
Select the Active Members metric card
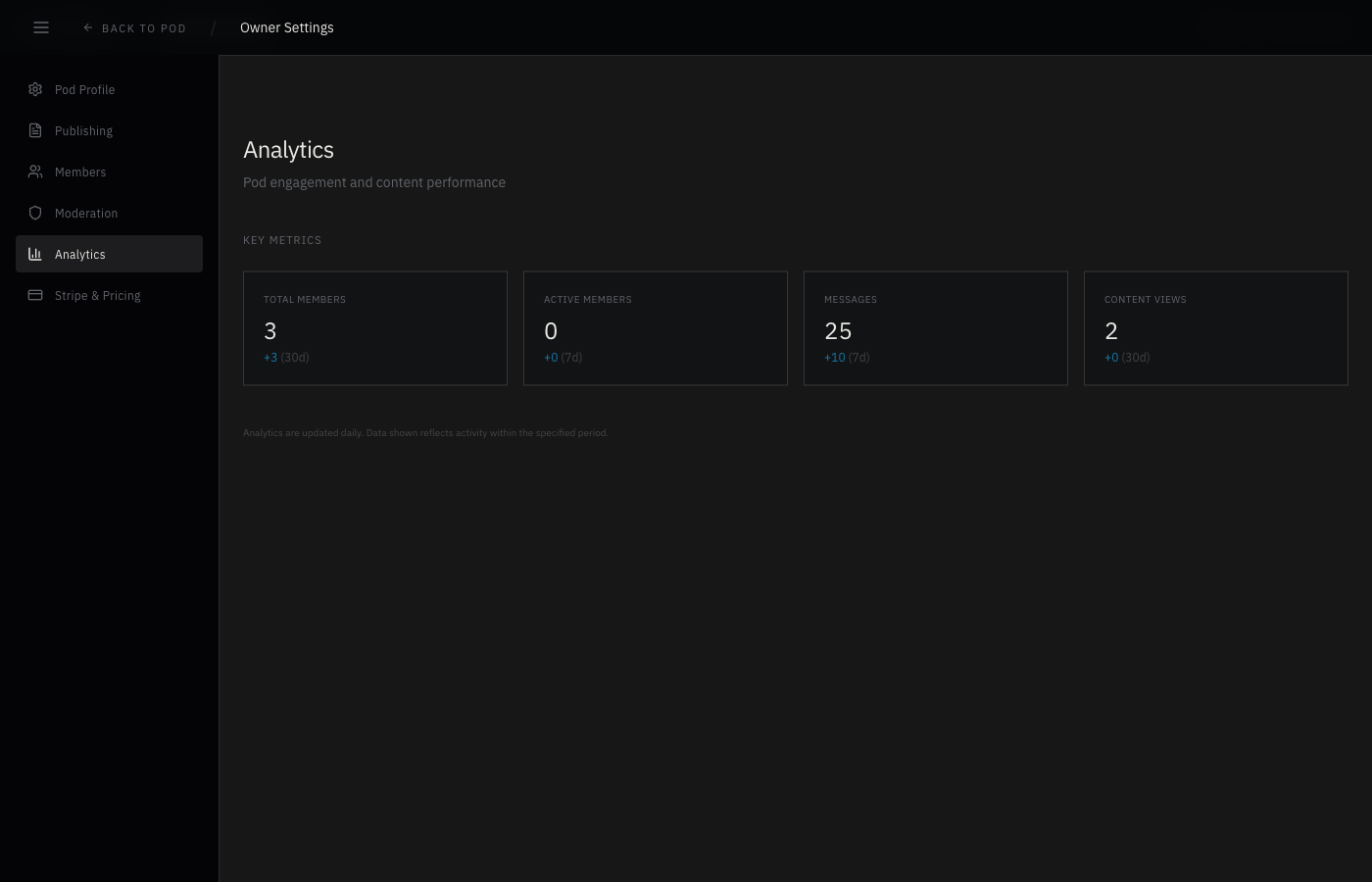pos(656,327)
